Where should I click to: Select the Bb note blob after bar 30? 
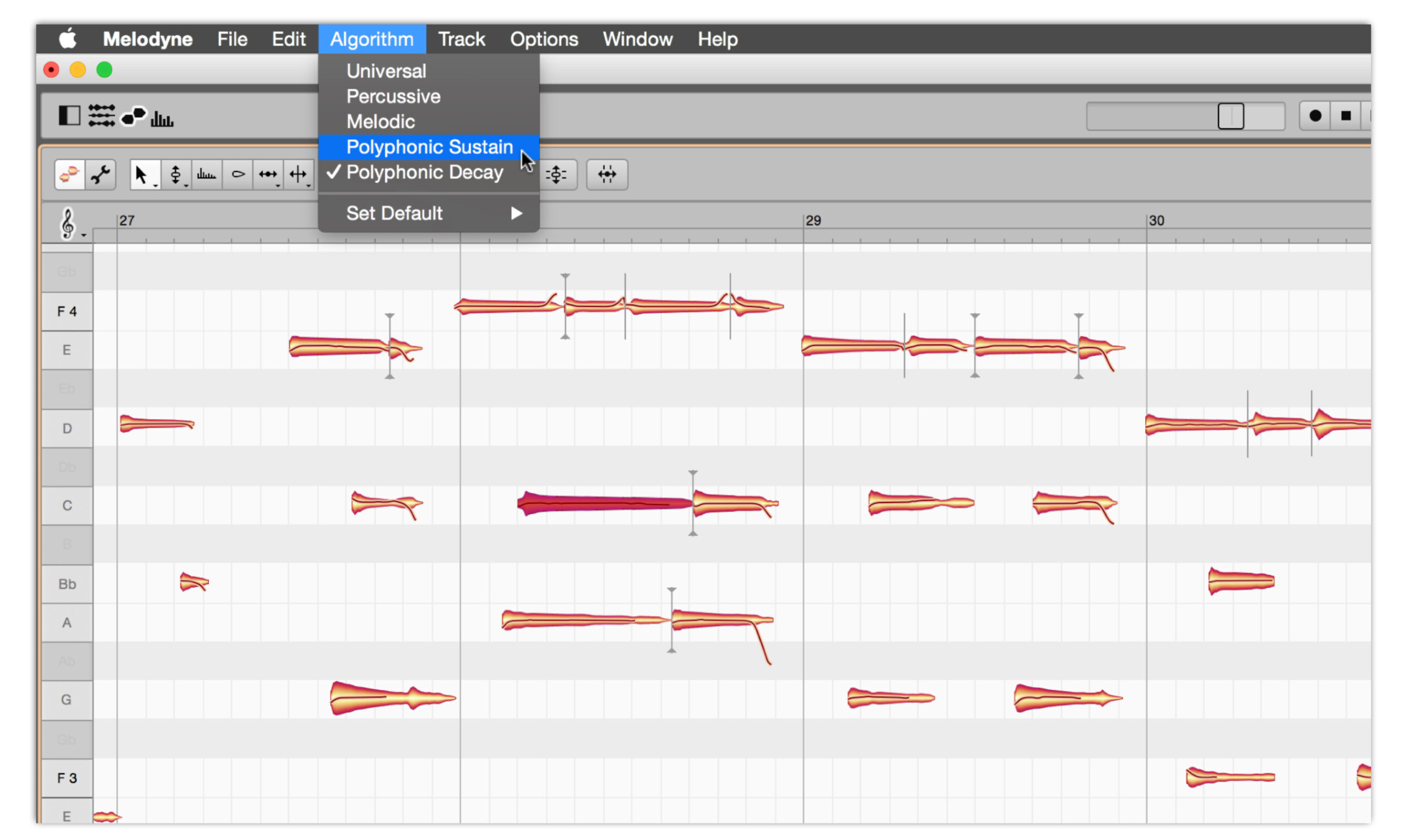click(1241, 581)
